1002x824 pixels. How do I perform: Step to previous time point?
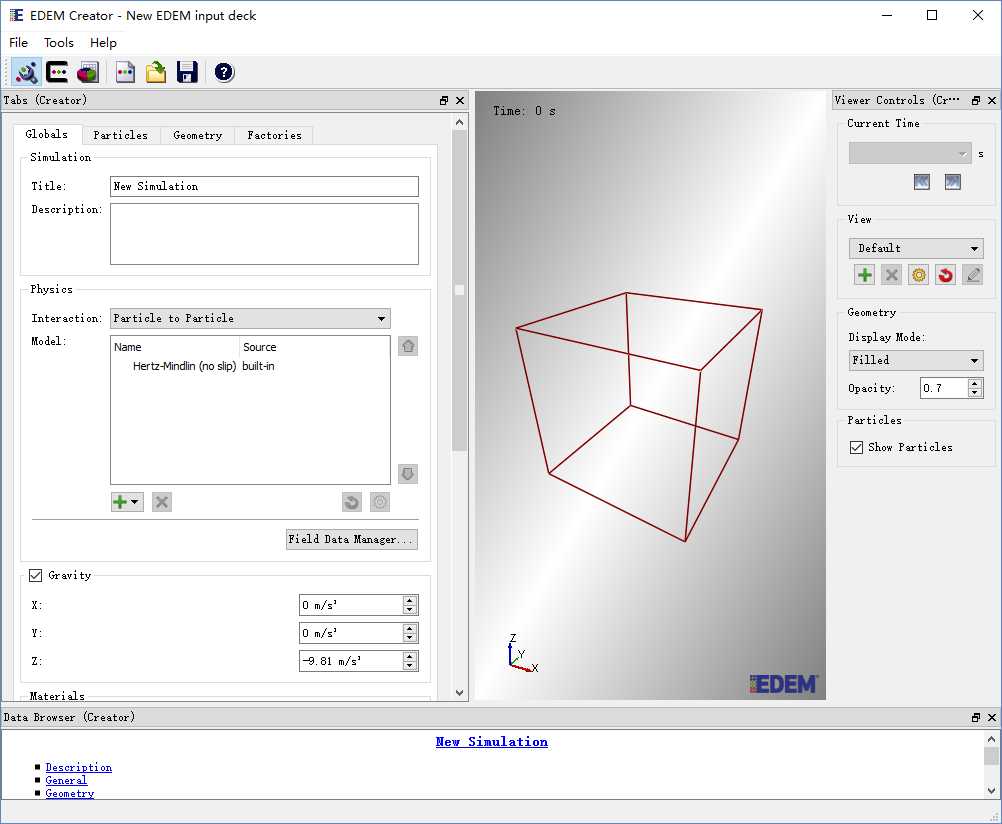921,182
